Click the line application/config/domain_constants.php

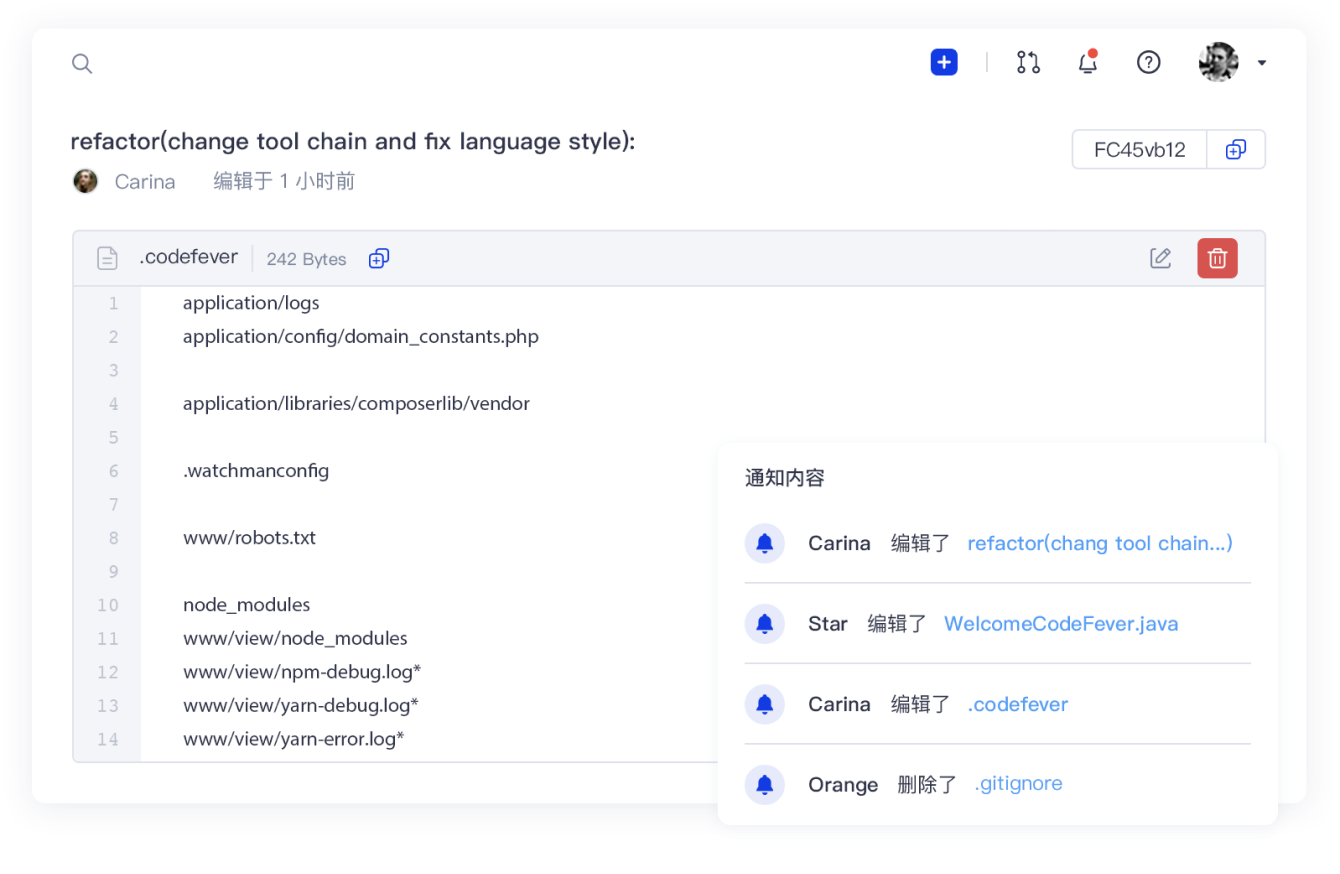click(x=361, y=337)
